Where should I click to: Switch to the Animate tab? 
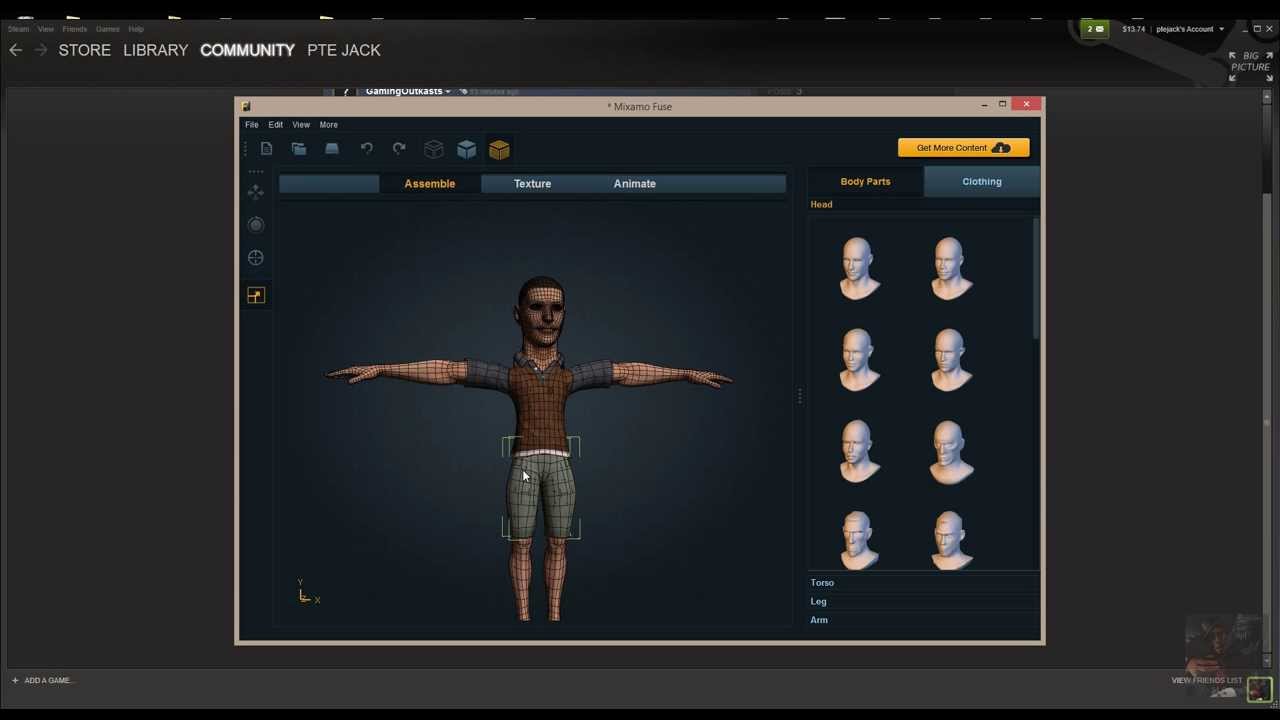(635, 184)
